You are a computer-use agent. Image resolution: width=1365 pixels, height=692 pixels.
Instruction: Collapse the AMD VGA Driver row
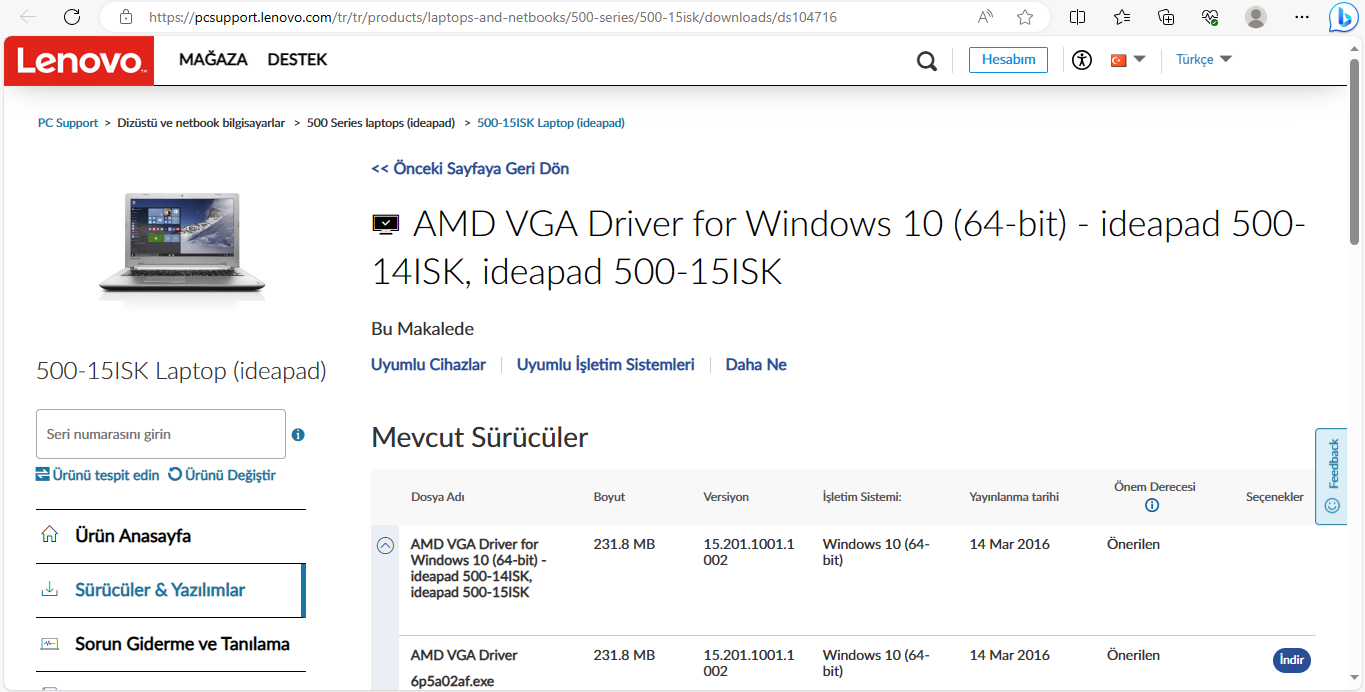click(385, 545)
